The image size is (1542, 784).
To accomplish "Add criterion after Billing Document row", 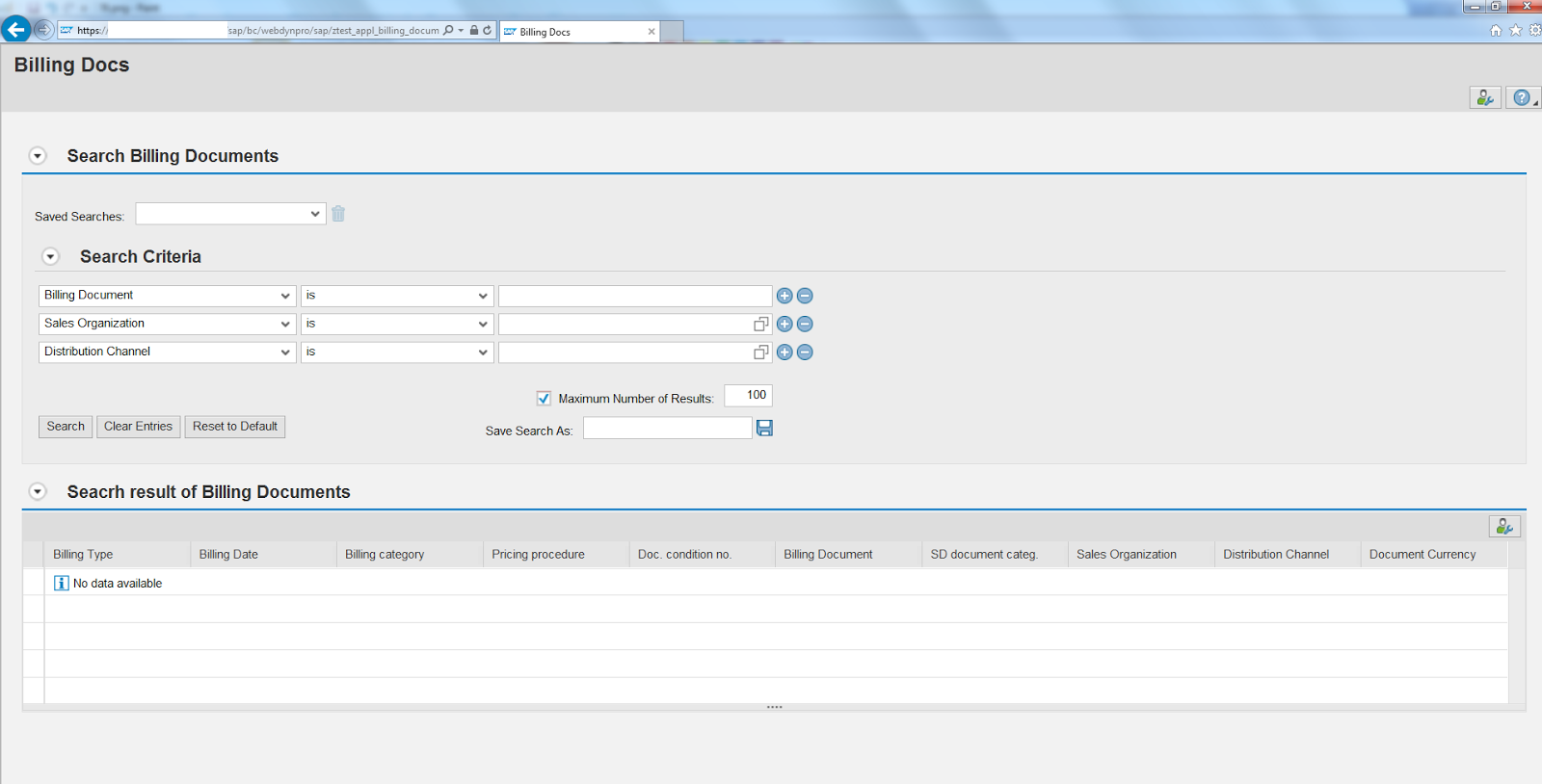I will (784, 296).
